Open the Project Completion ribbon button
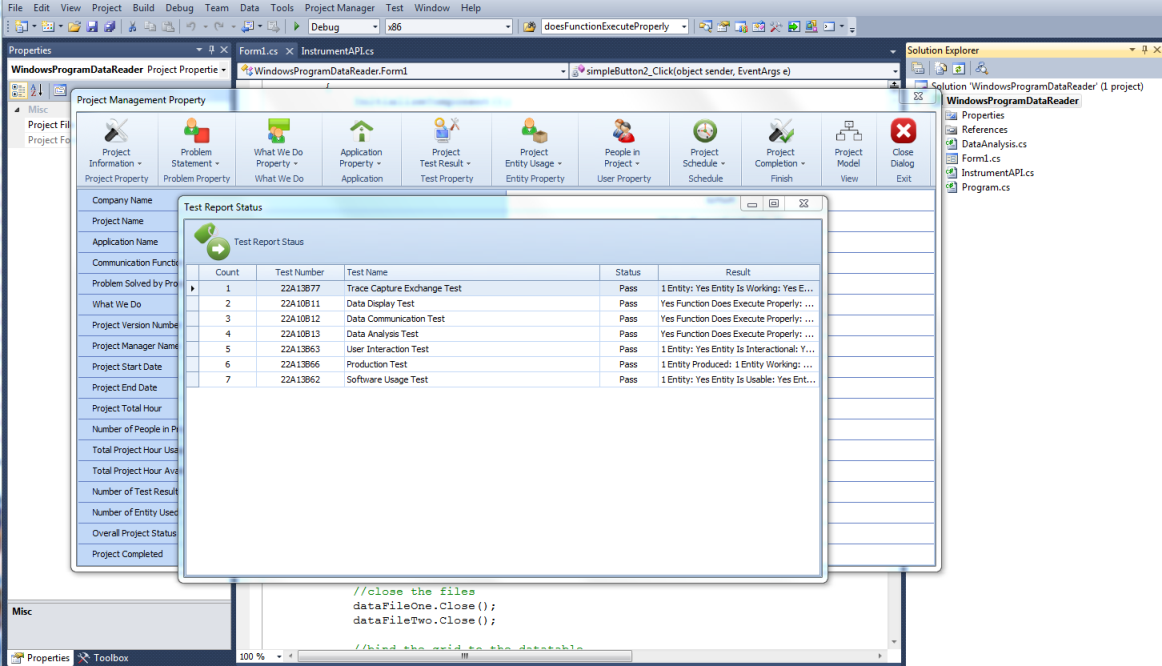Image resolution: width=1162 pixels, height=666 pixels. click(780, 144)
